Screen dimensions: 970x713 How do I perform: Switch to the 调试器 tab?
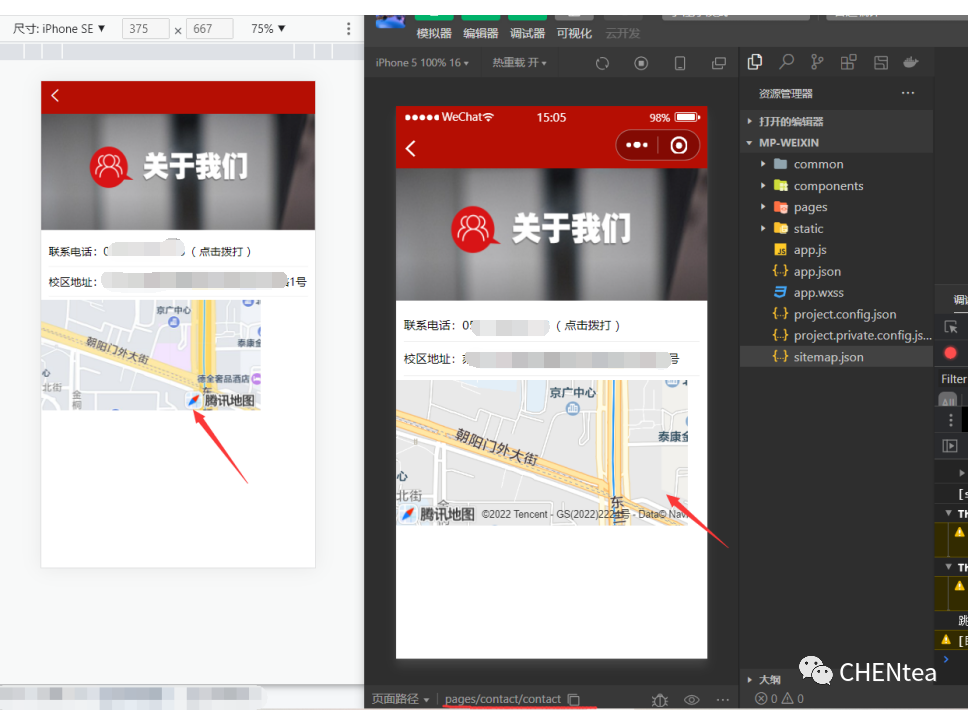pos(527,33)
